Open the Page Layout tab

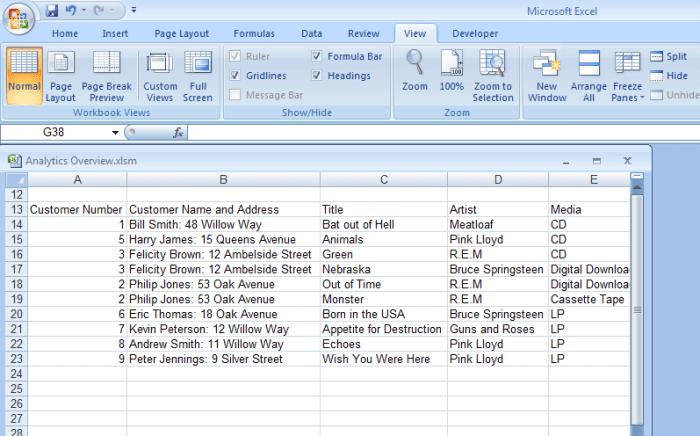[x=181, y=33]
